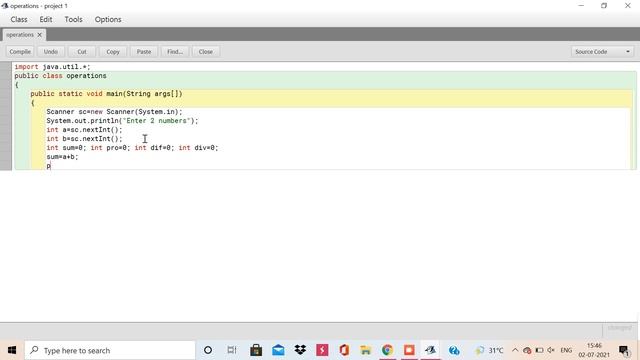Viewport: 640px width, 360px height.
Task: Open Task View from the taskbar
Action: pyautogui.click(x=232, y=350)
